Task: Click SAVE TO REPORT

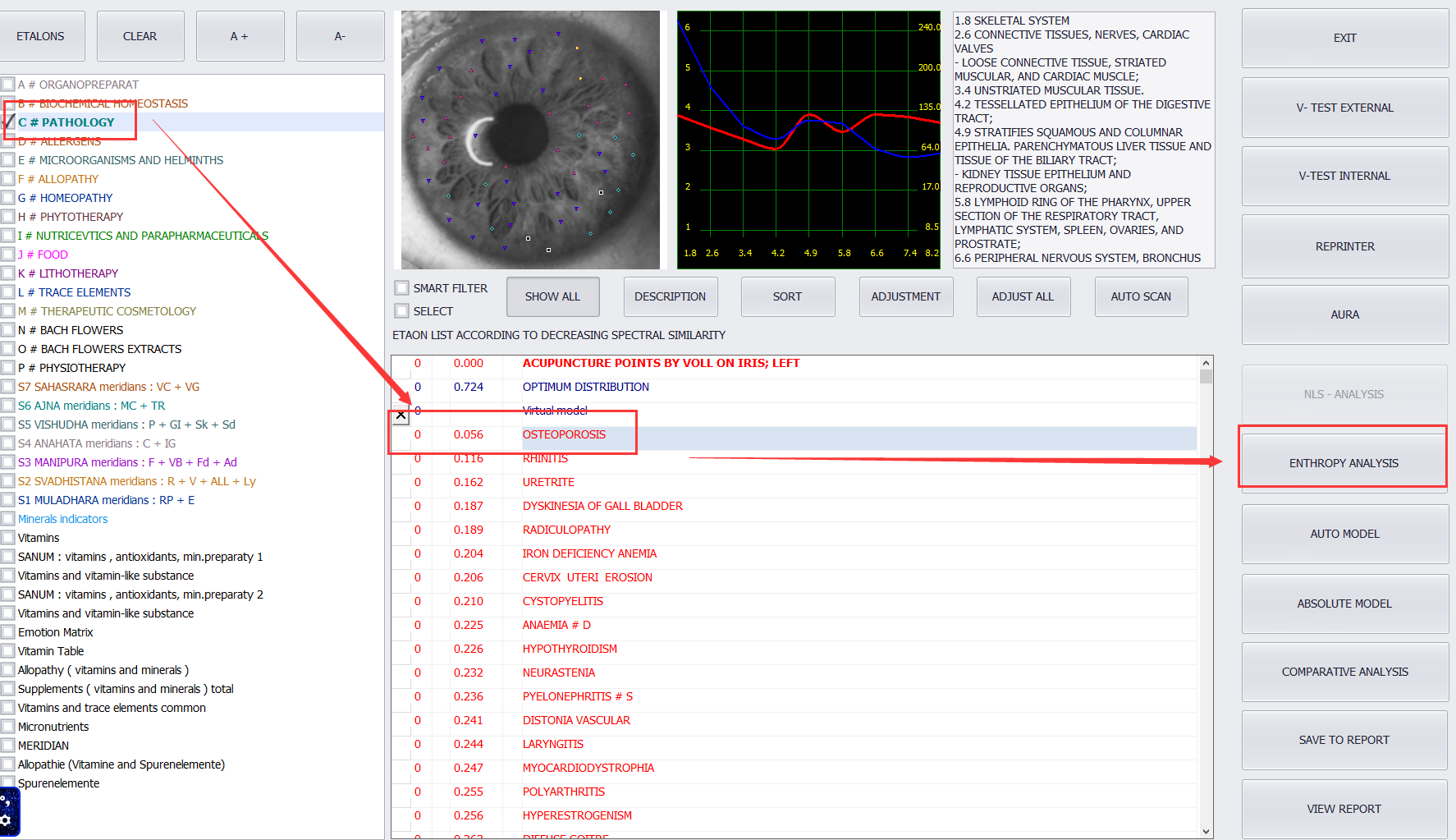Action: (x=1344, y=740)
